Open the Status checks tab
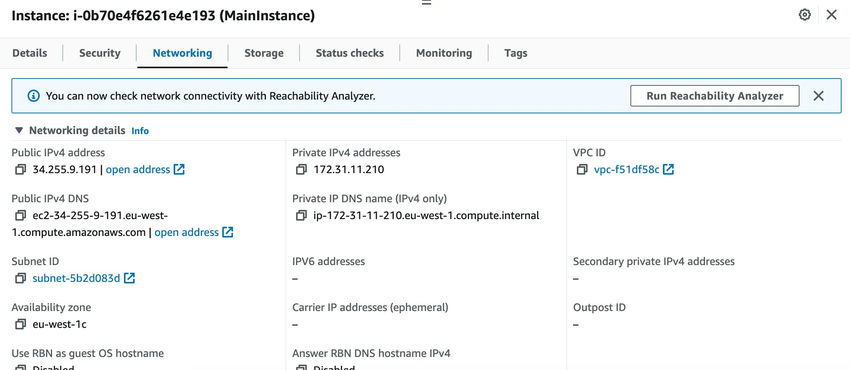 (350, 53)
